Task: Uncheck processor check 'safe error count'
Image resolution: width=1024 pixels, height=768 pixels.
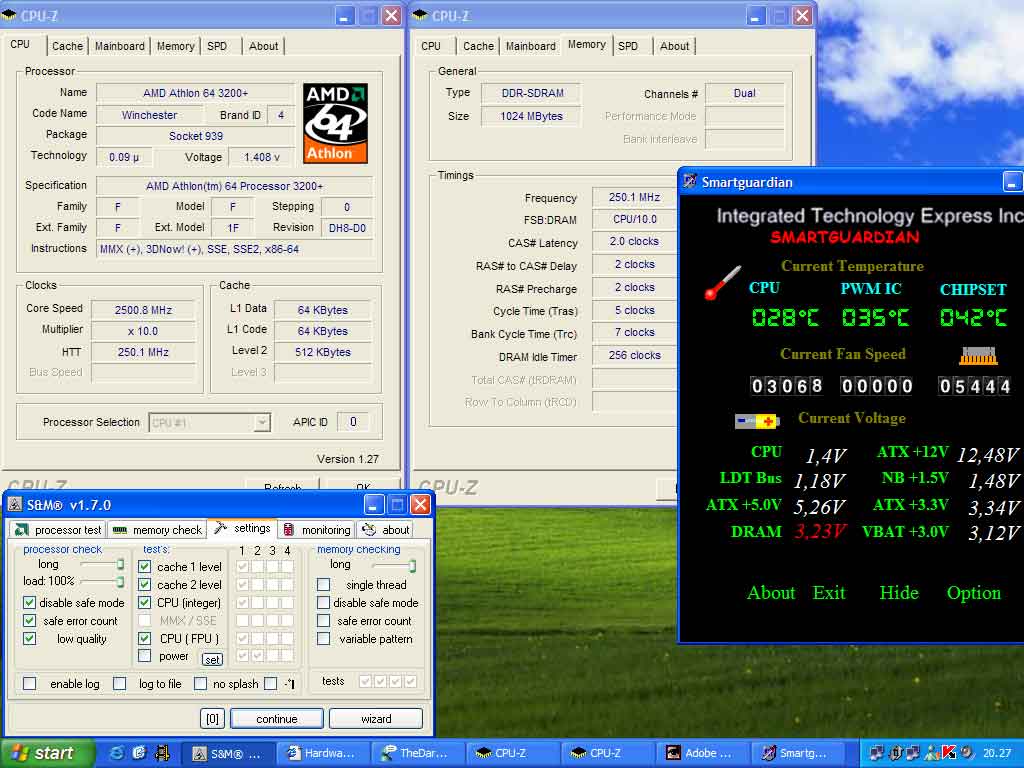Action: point(29,620)
